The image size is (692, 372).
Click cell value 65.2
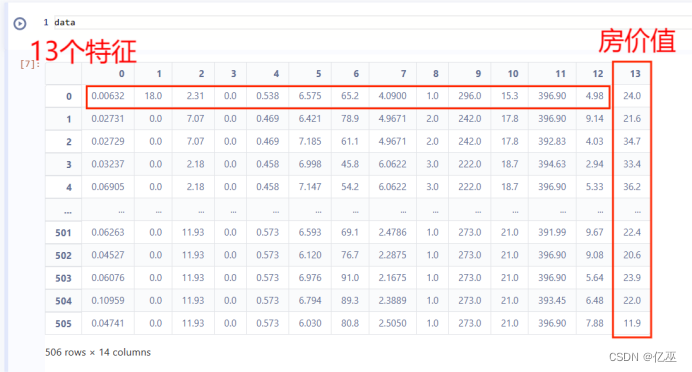[x=350, y=96]
